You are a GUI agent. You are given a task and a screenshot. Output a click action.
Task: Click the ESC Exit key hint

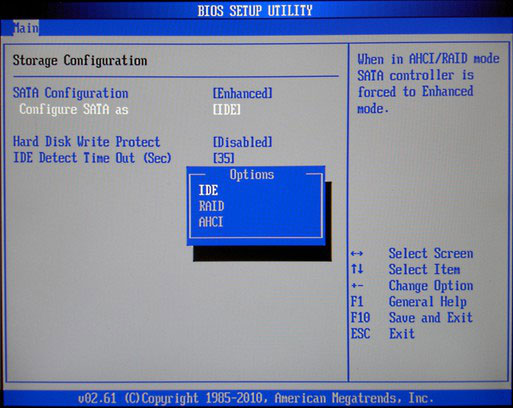pyautogui.click(x=383, y=333)
